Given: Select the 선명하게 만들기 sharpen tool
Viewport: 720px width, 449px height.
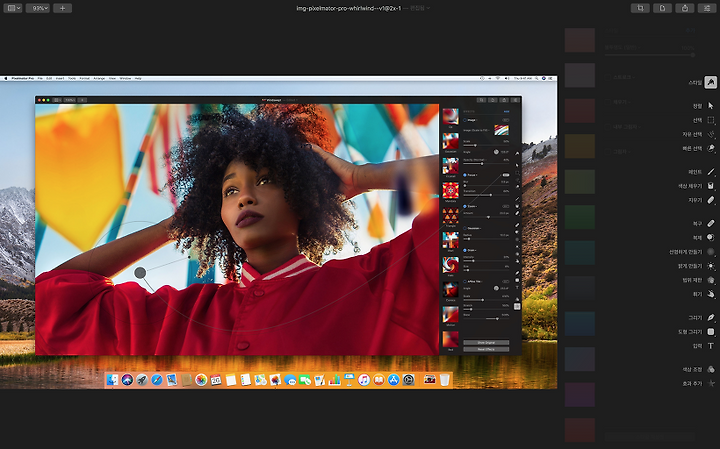Looking at the screenshot, I should [711, 252].
